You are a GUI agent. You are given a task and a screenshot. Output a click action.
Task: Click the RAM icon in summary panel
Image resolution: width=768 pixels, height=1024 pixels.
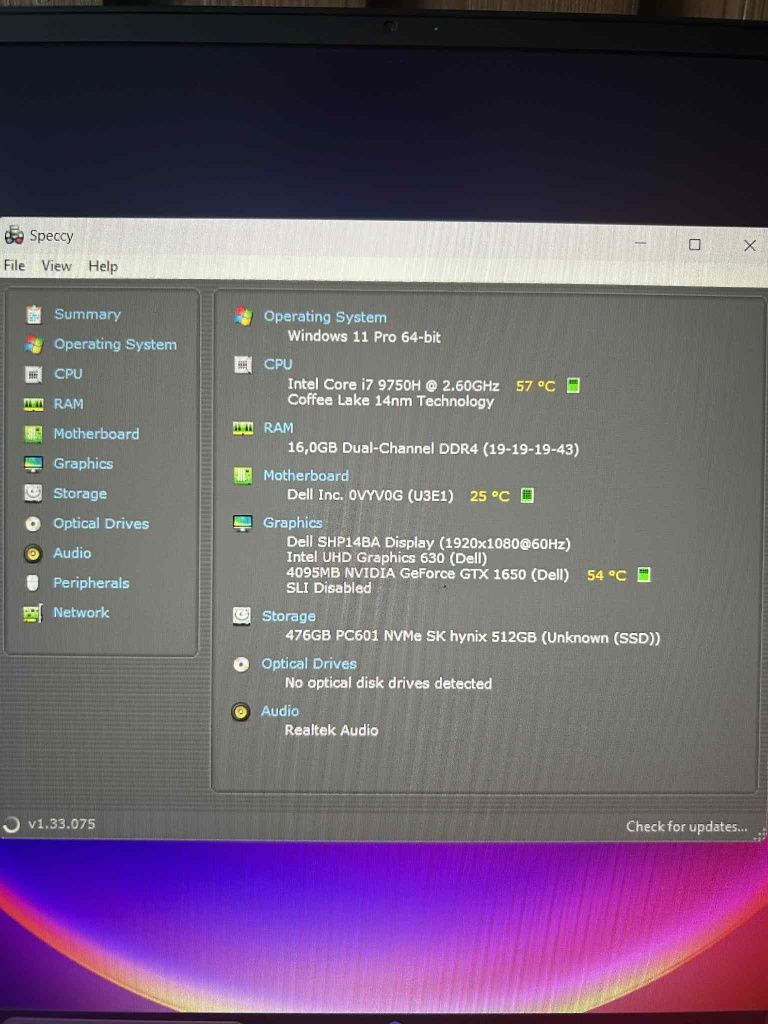click(x=243, y=428)
